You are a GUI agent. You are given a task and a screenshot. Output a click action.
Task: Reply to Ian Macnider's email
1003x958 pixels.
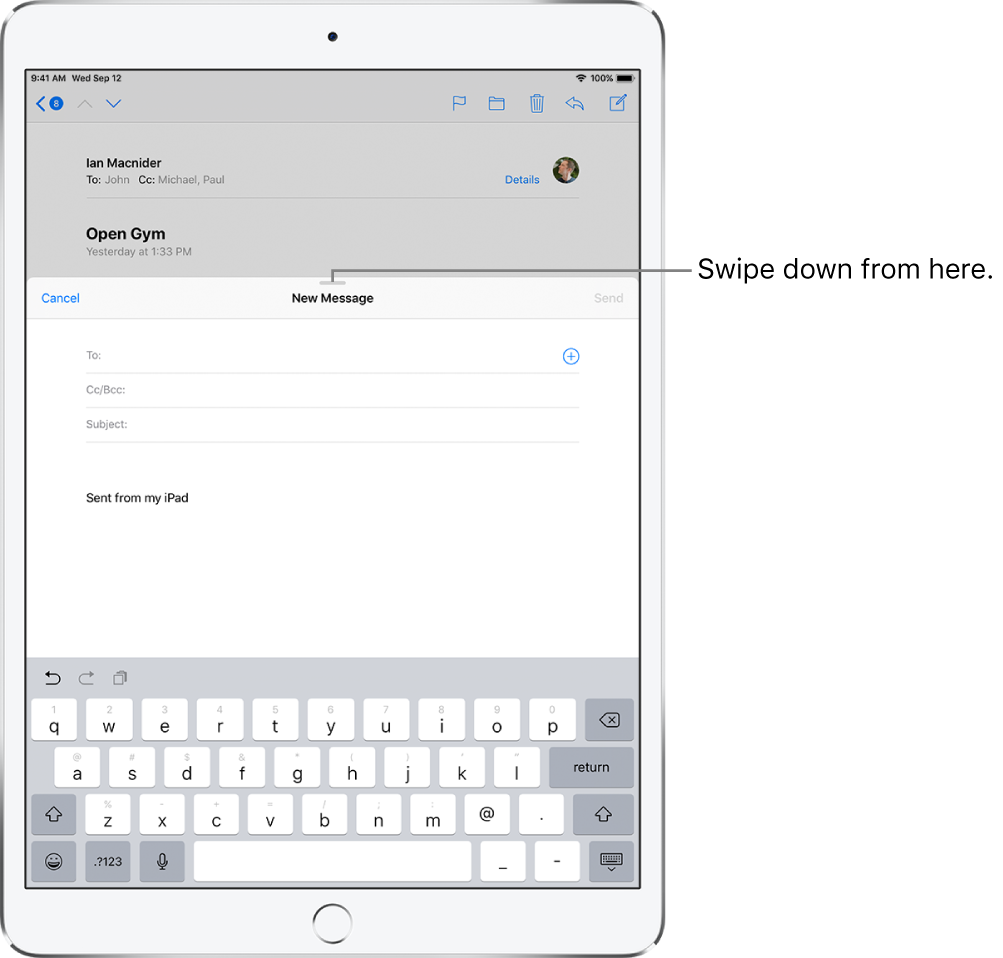pos(575,103)
